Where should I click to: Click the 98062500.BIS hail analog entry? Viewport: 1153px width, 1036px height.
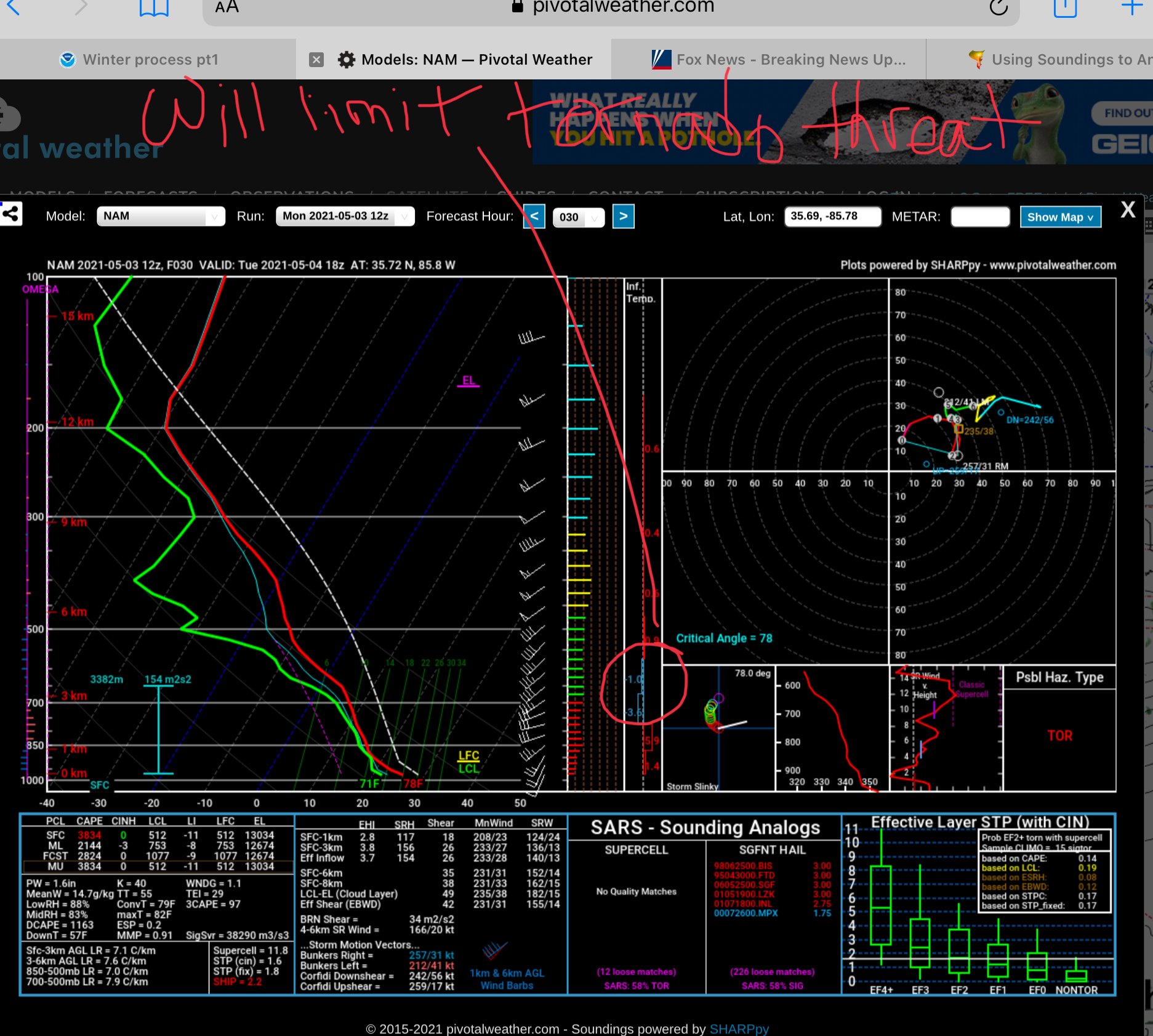742,865
